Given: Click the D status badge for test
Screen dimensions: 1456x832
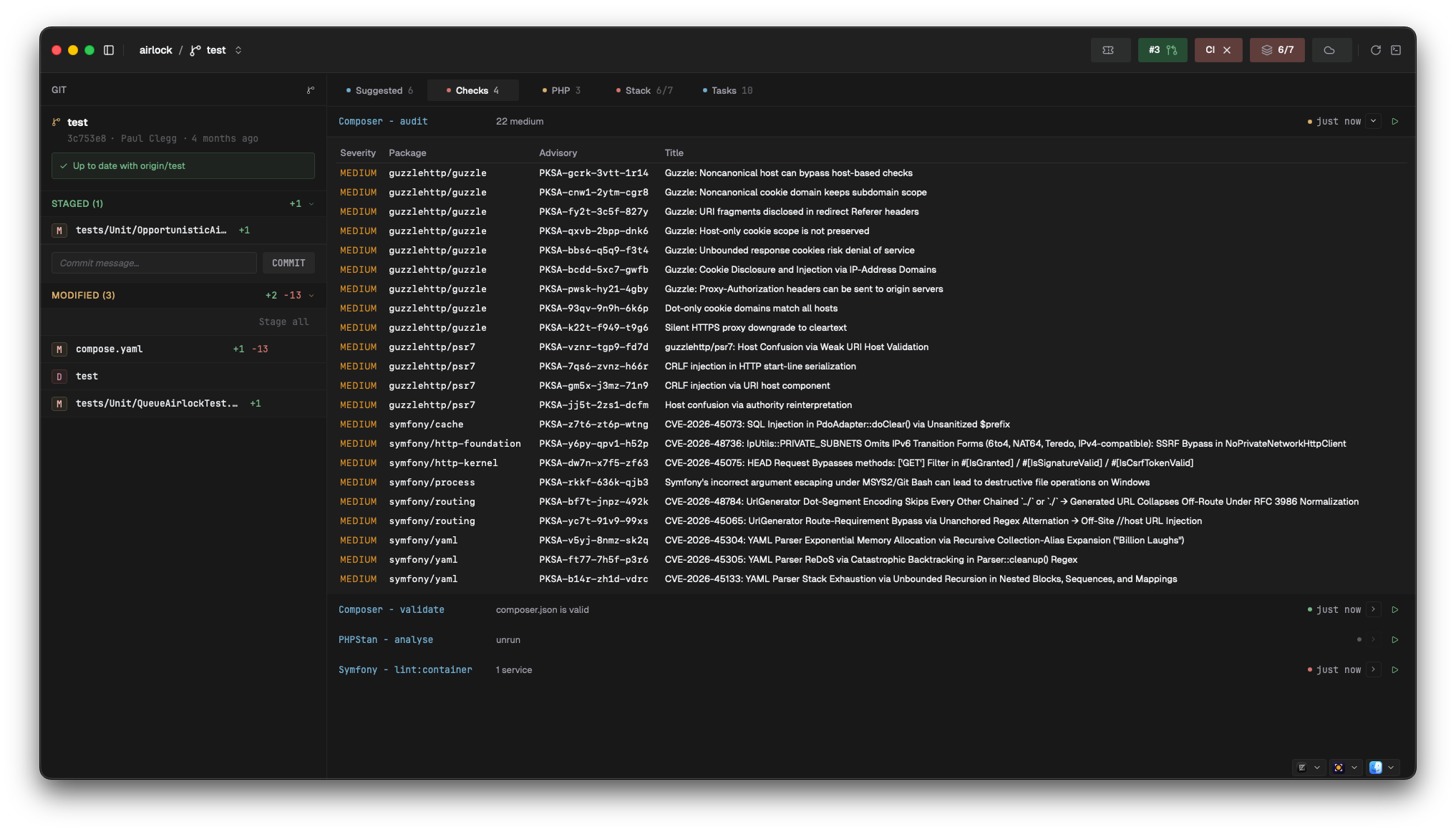Looking at the screenshot, I should (59, 377).
